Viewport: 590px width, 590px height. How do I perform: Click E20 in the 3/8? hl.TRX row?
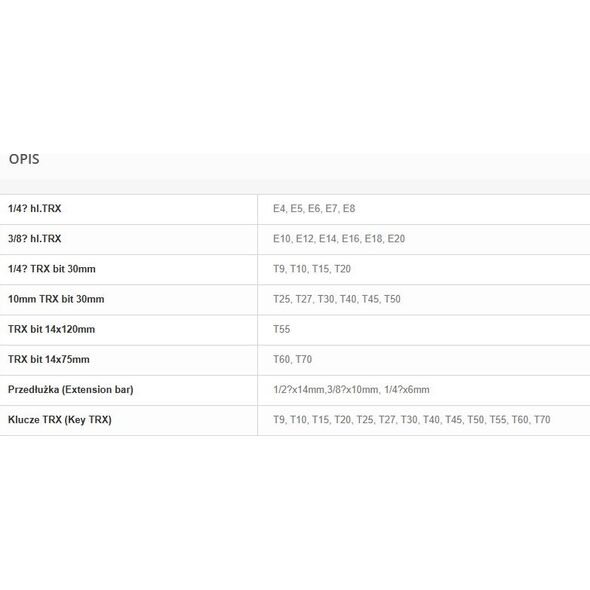pos(396,239)
